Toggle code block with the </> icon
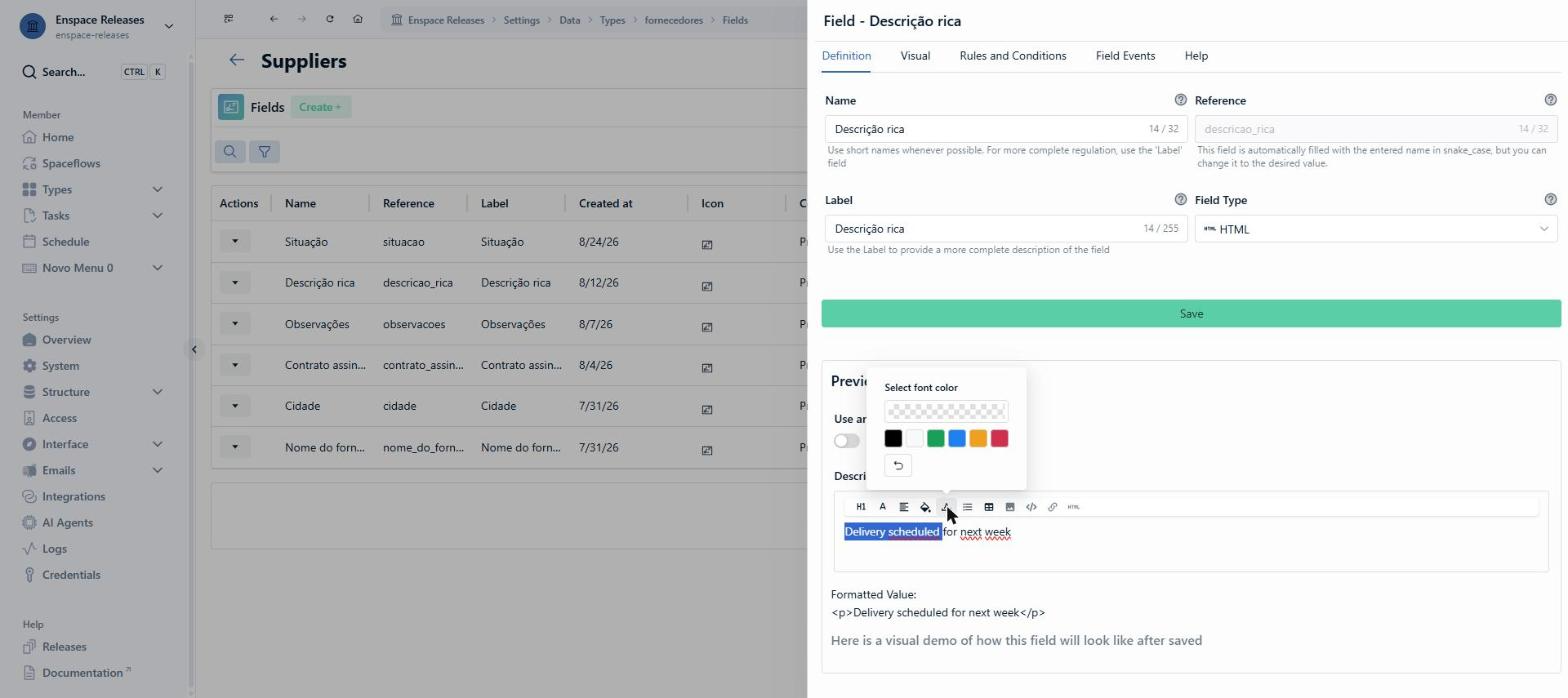The image size is (1568, 698). click(1031, 507)
